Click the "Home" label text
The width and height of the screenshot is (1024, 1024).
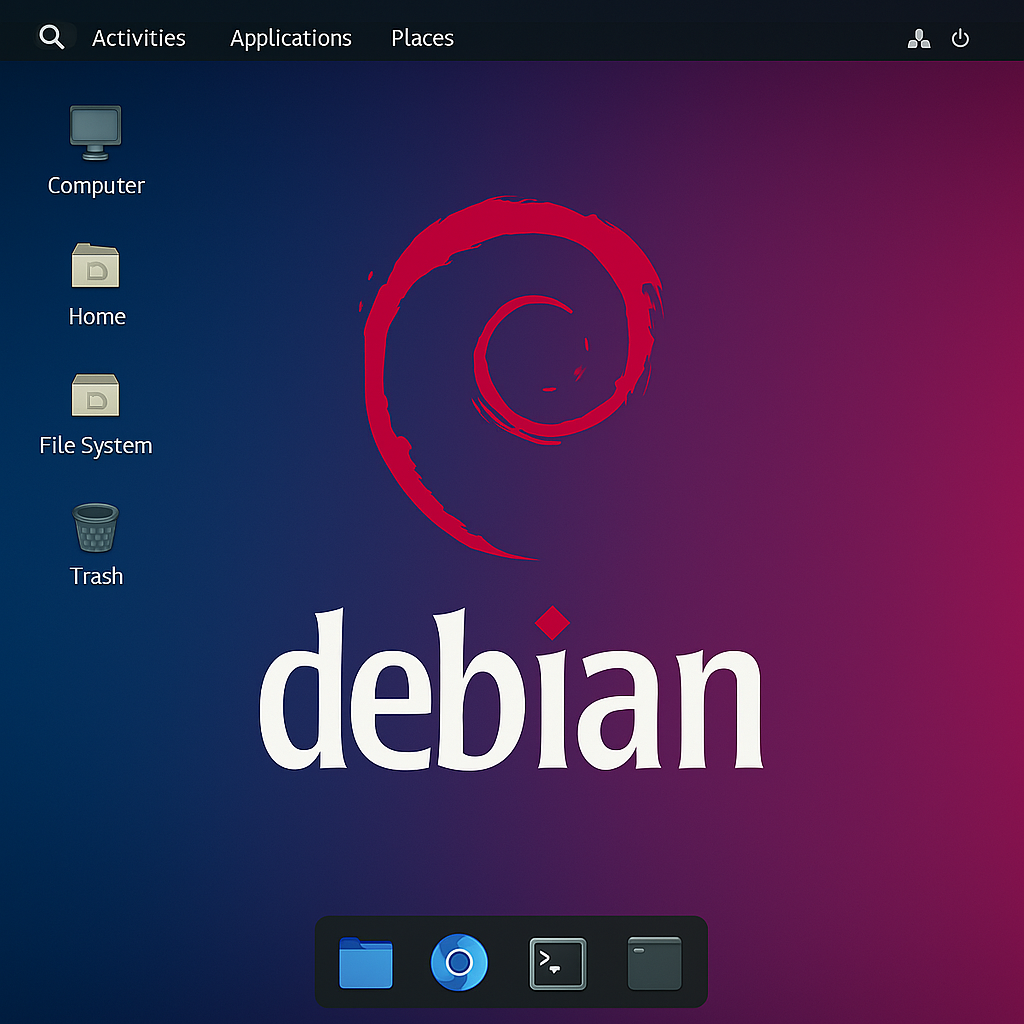click(x=97, y=317)
